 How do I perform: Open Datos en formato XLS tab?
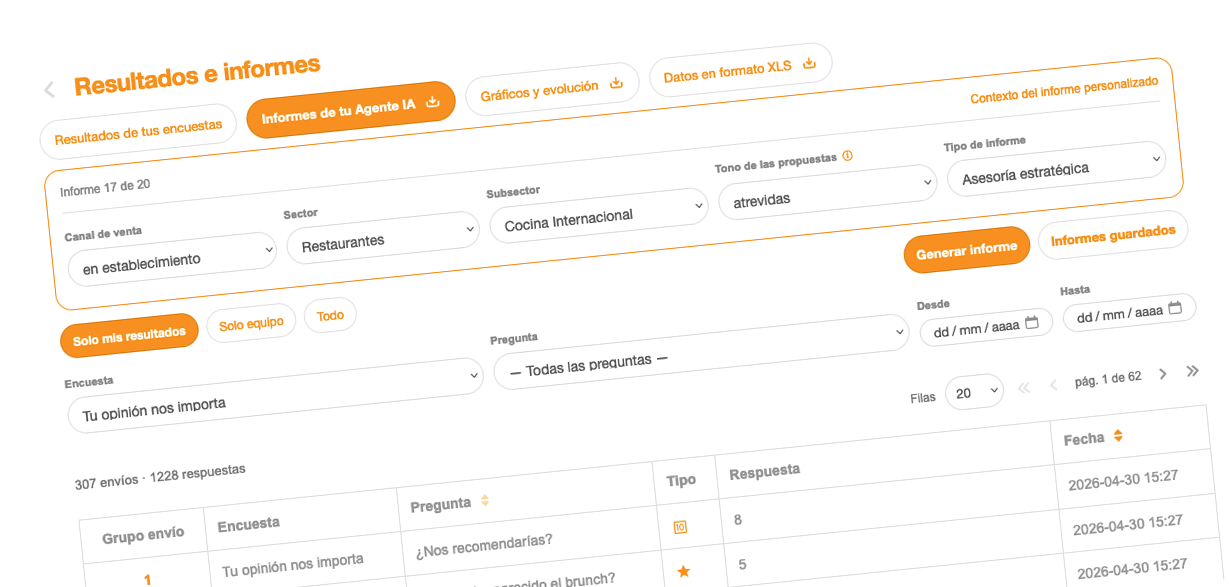(x=740, y=70)
